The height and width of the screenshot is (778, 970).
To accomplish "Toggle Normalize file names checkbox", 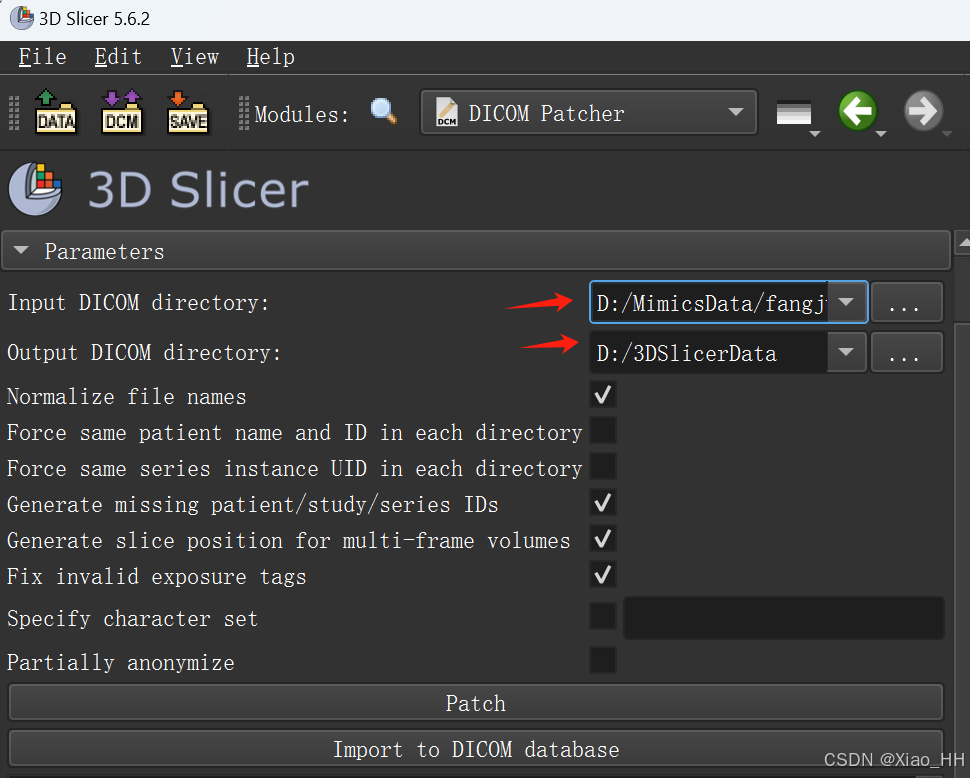I will [603, 395].
